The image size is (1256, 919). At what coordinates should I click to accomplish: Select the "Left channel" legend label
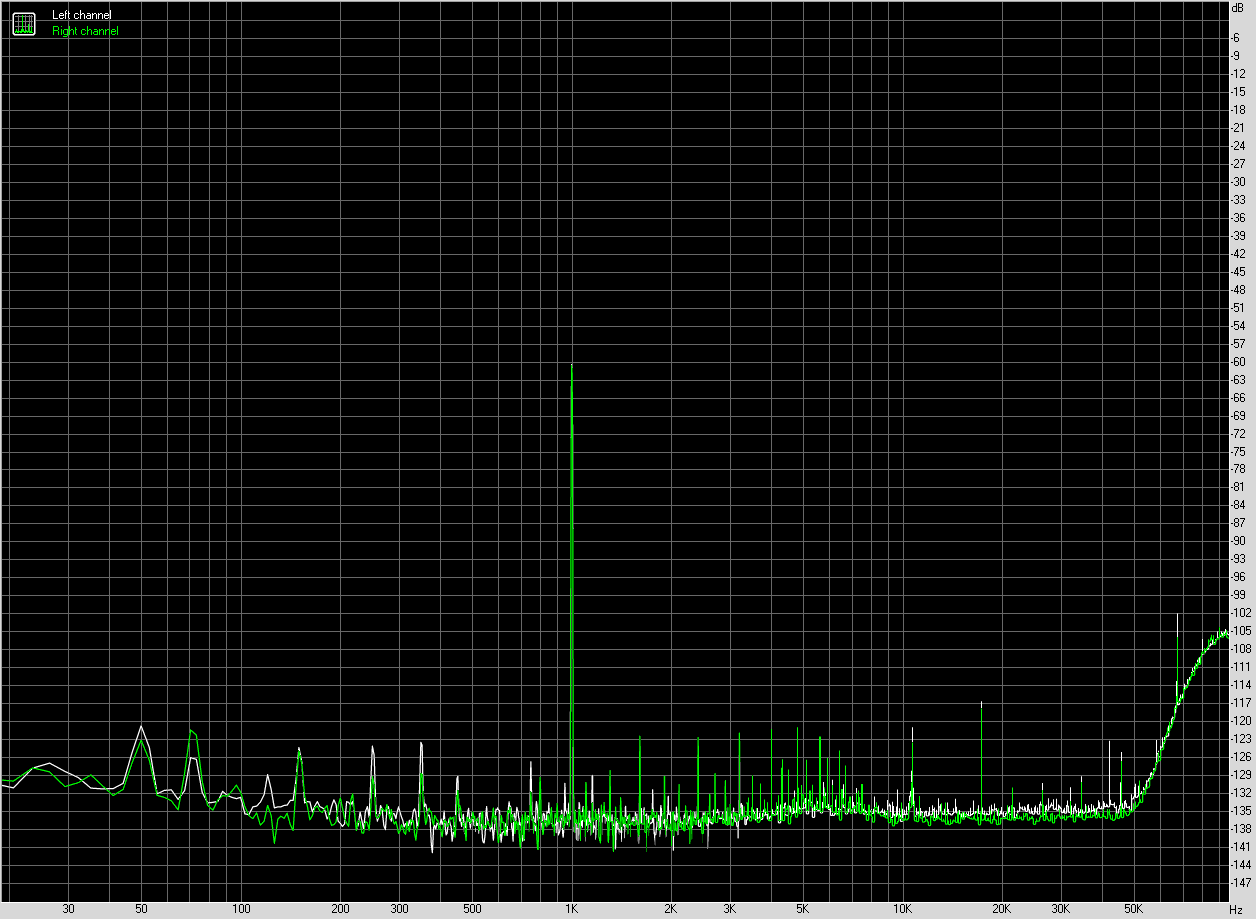82,15
